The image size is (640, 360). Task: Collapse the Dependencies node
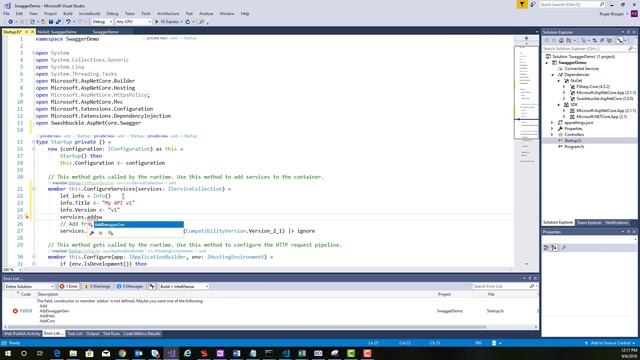click(x=553, y=75)
